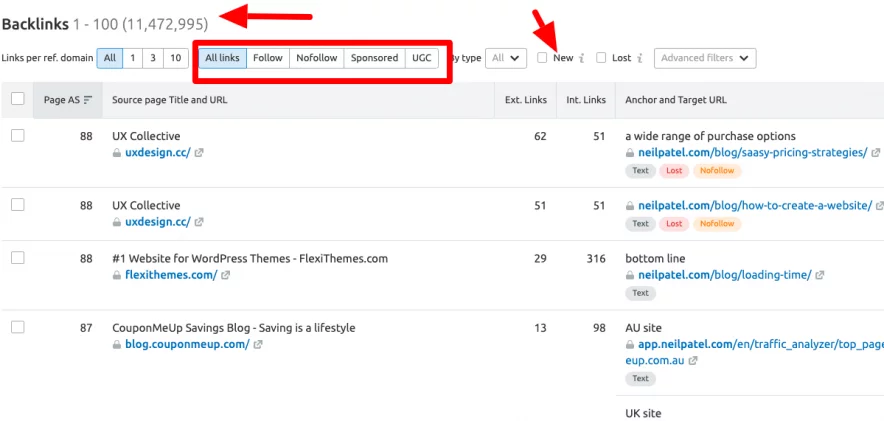Click lock icon before app.neilpatel.com URL
The width and height of the screenshot is (884, 421).
(630, 344)
